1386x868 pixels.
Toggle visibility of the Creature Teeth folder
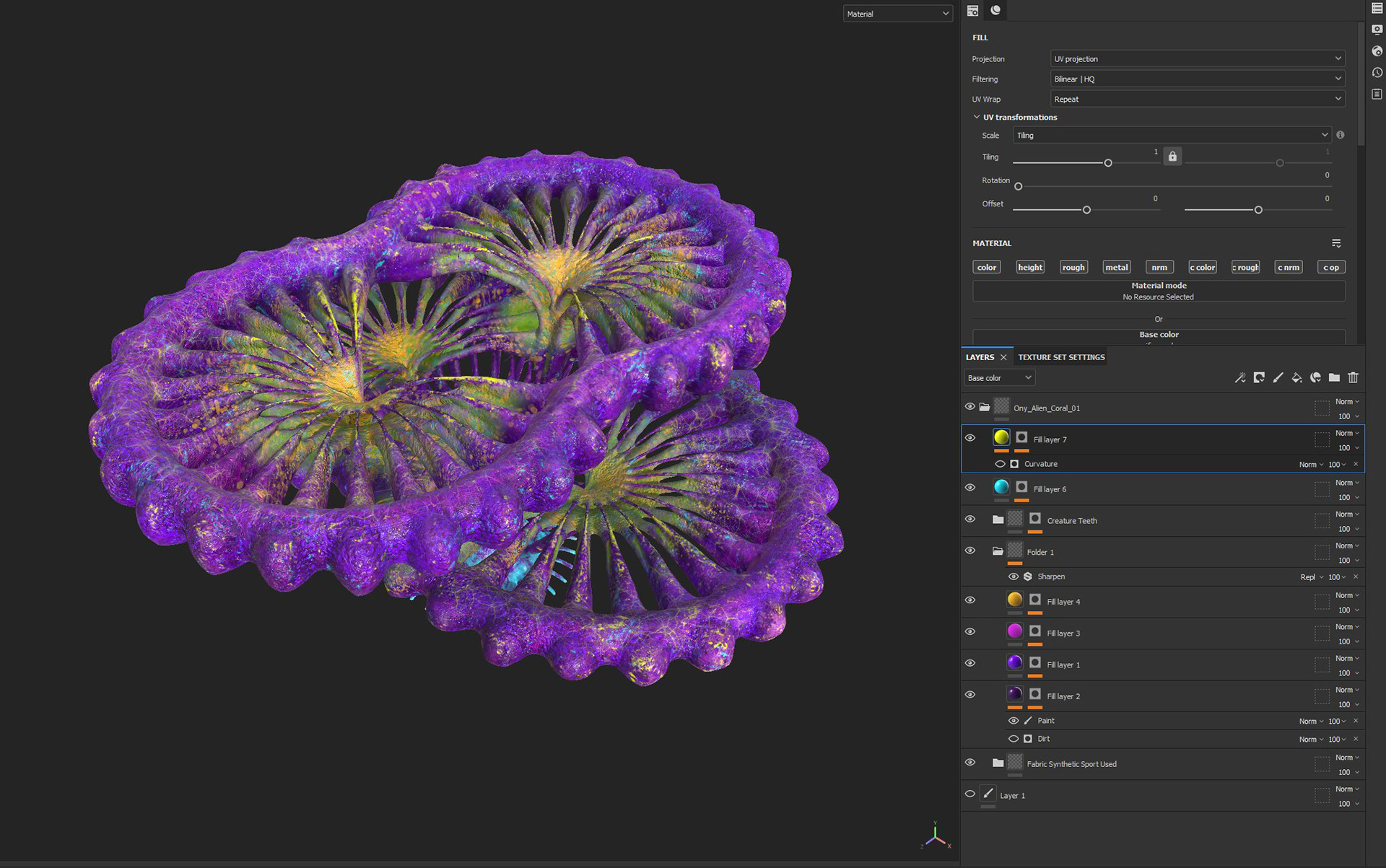pyautogui.click(x=970, y=520)
